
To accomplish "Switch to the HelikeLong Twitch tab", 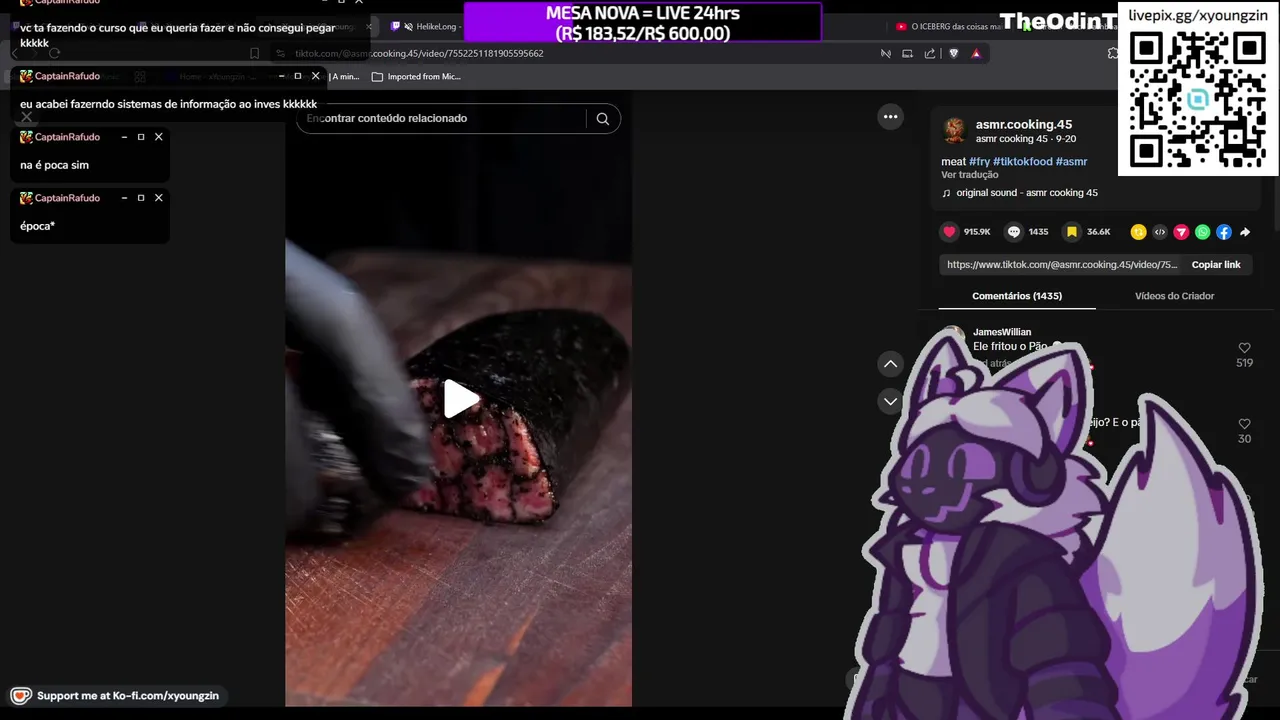I will click(424, 27).
